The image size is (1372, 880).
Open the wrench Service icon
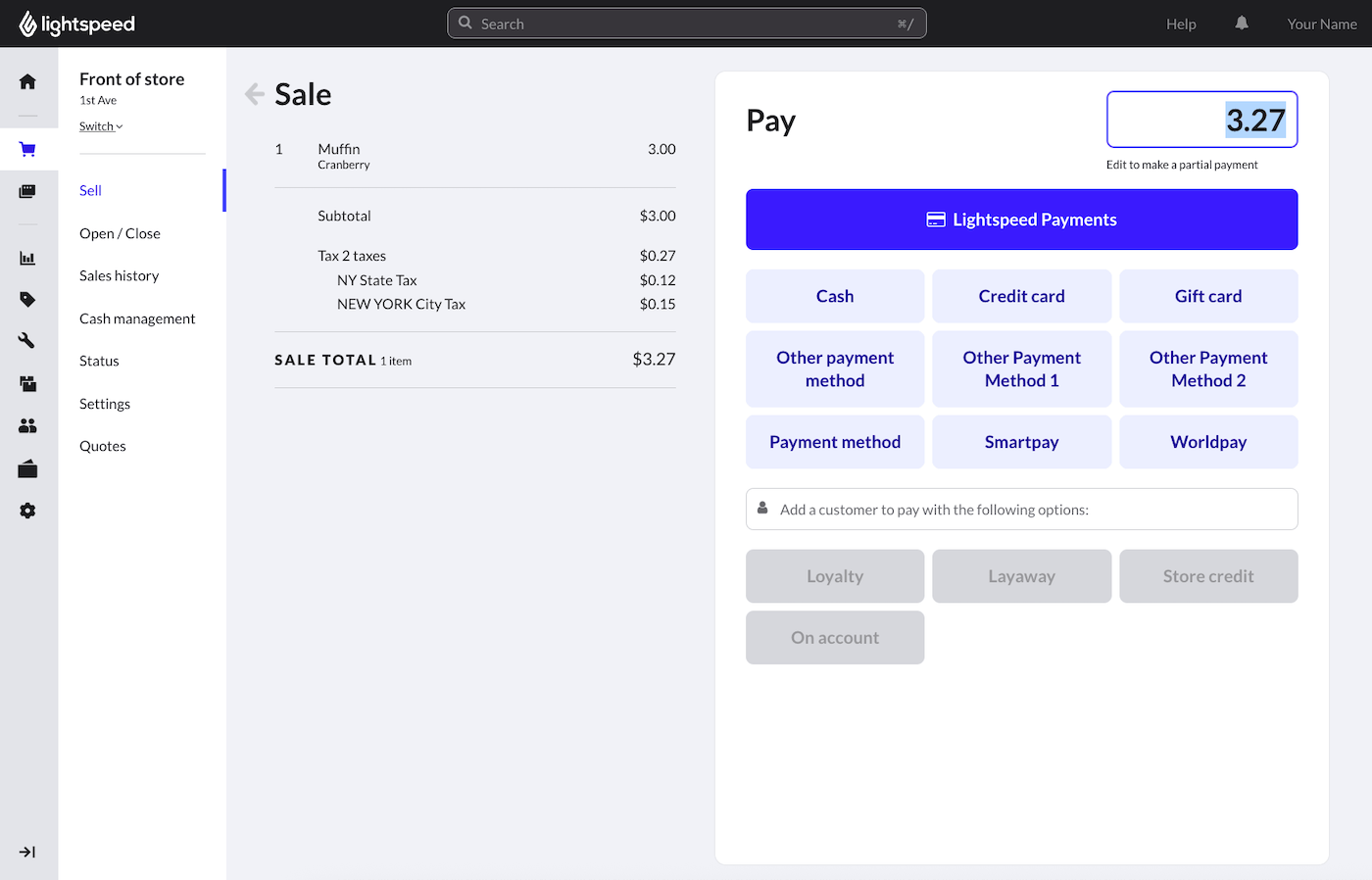click(x=27, y=341)
